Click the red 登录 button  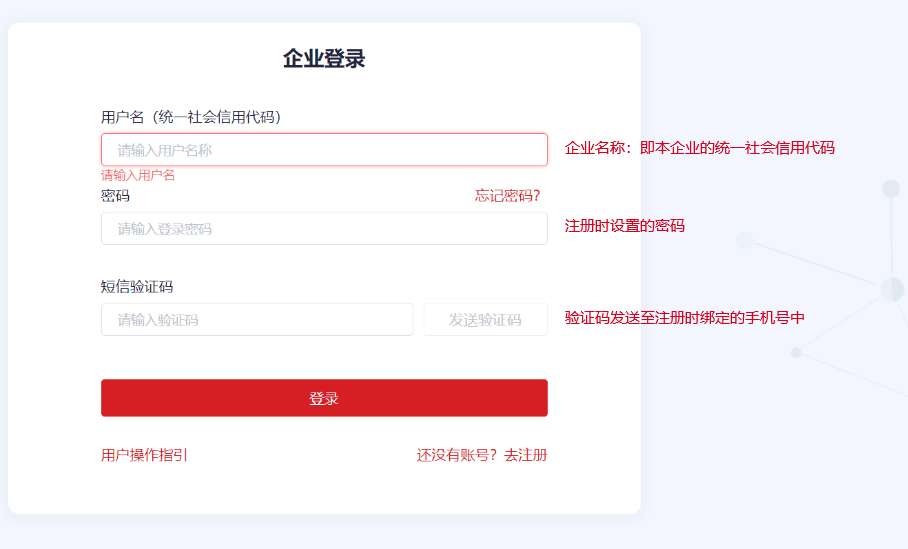click(x=324, y=398)
